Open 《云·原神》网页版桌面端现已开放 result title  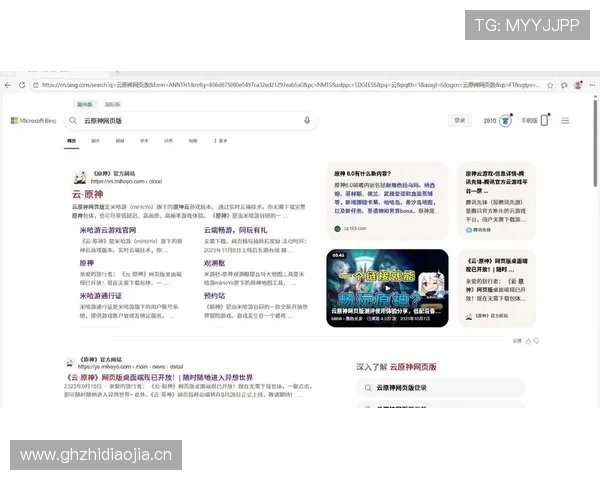pyautogui.click(x=160, y=377)
